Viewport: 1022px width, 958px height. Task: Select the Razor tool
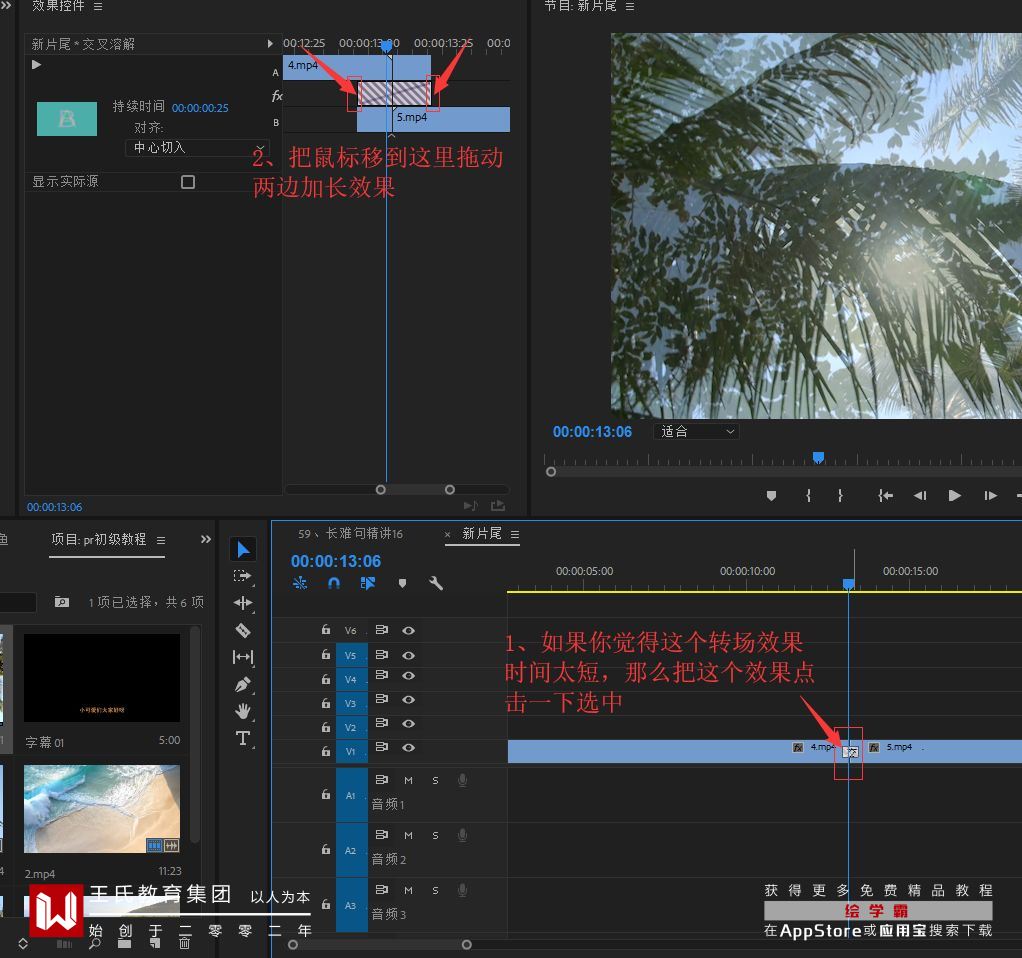pyautogui.click(x=242, y=630)
